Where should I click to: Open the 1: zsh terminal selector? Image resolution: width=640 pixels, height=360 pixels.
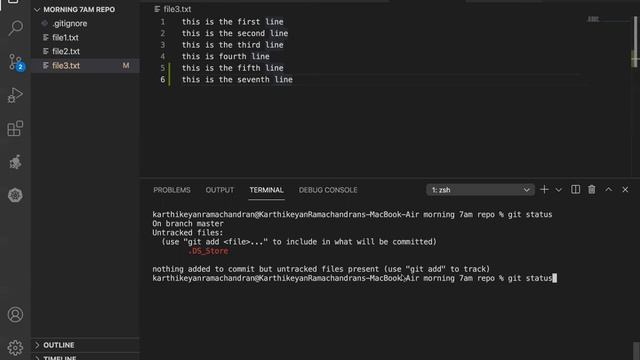[x=480, y=190]
